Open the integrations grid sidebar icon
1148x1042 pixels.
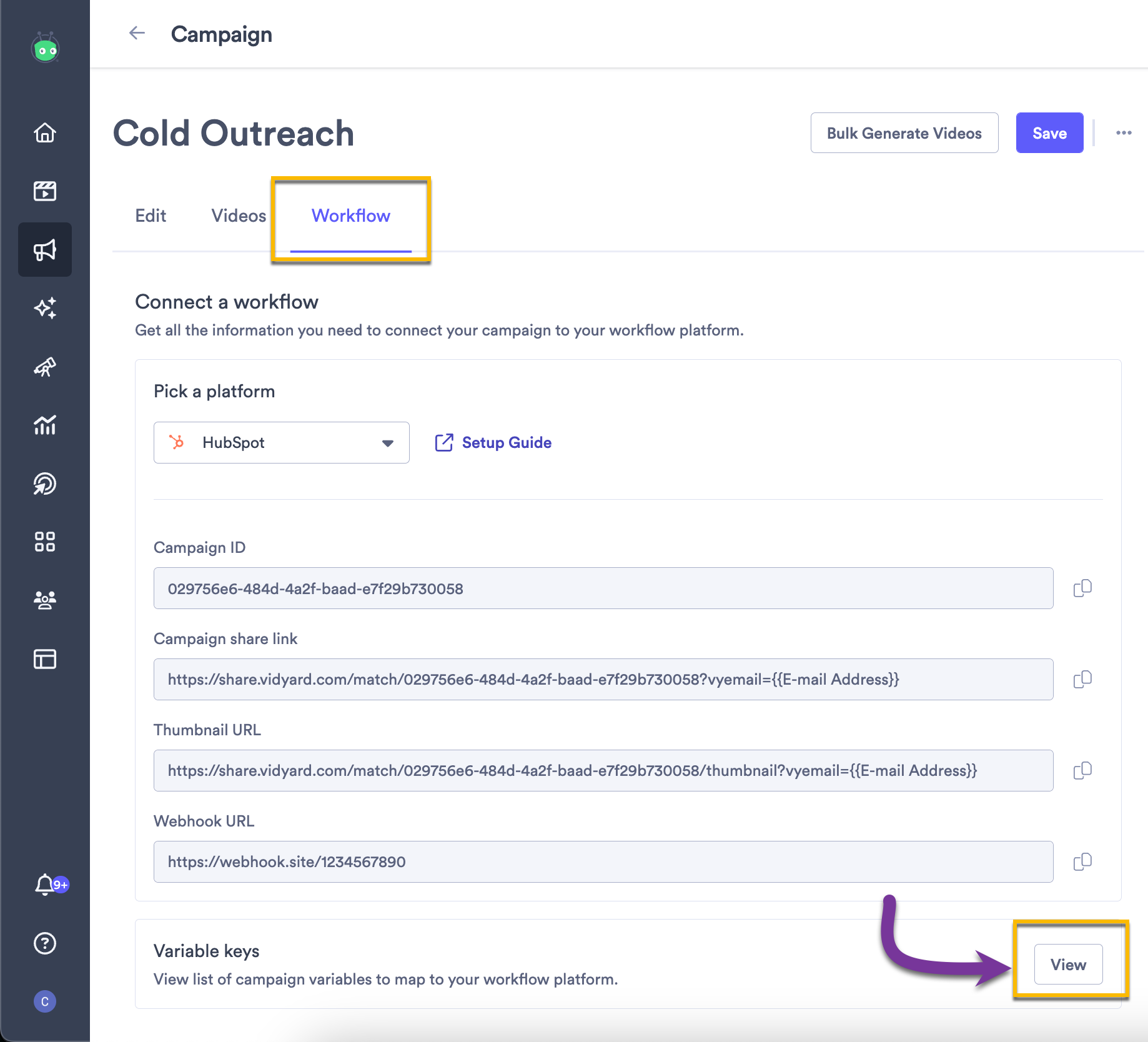(x=45, y=542)
